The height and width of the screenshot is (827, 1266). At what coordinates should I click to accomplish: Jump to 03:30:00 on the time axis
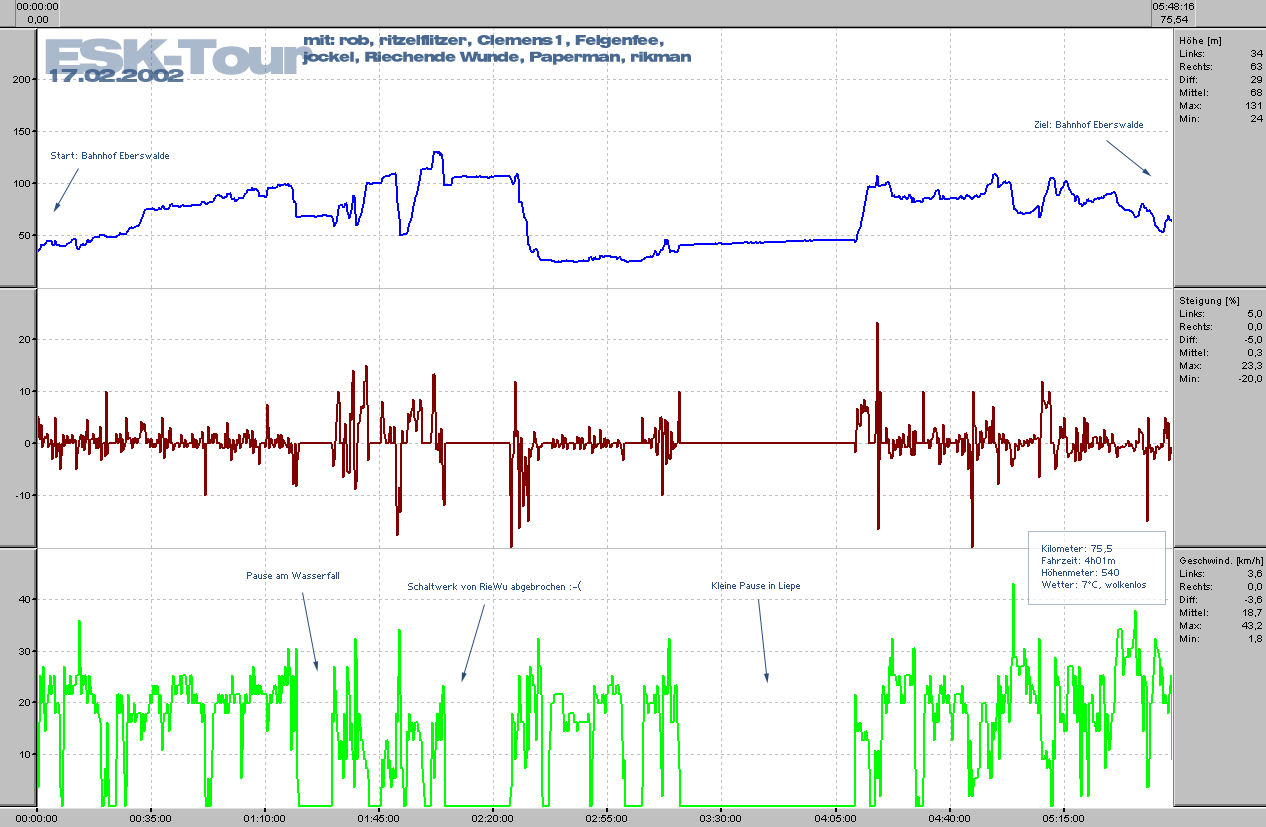tap(720, 818)
